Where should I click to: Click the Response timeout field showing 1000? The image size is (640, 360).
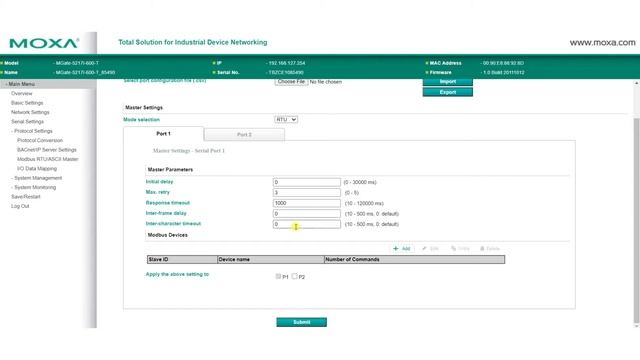(x=307, y=203)
